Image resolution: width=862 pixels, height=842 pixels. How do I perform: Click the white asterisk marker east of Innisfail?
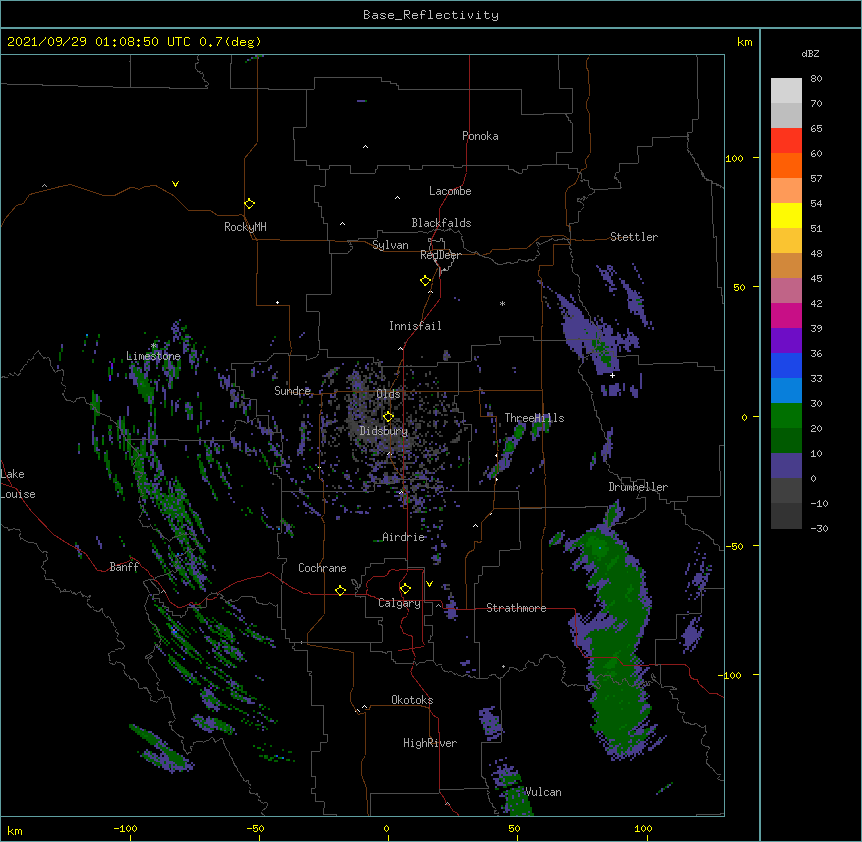click(502, 303)
